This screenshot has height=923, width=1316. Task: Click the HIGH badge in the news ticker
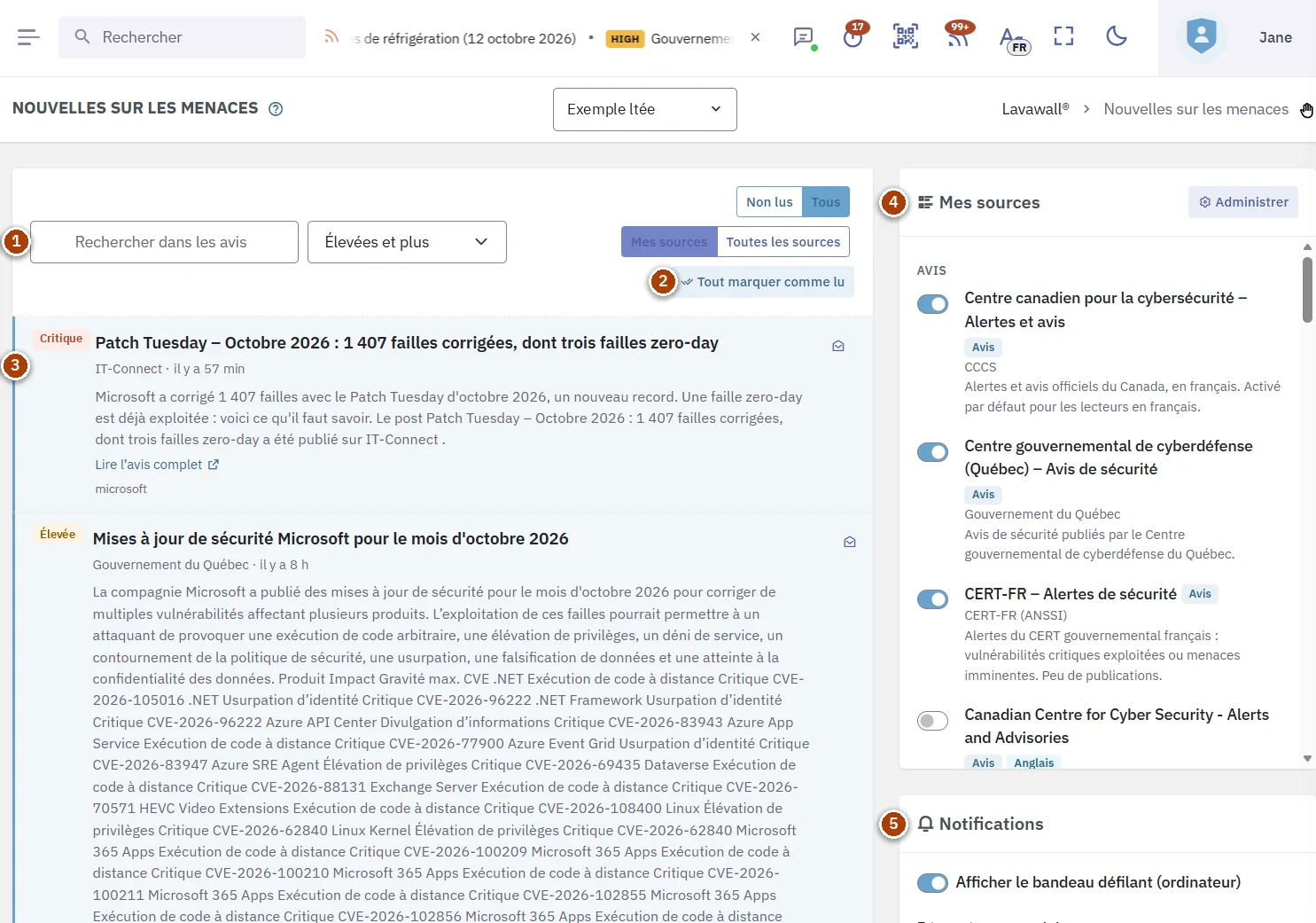click(625, 38)
